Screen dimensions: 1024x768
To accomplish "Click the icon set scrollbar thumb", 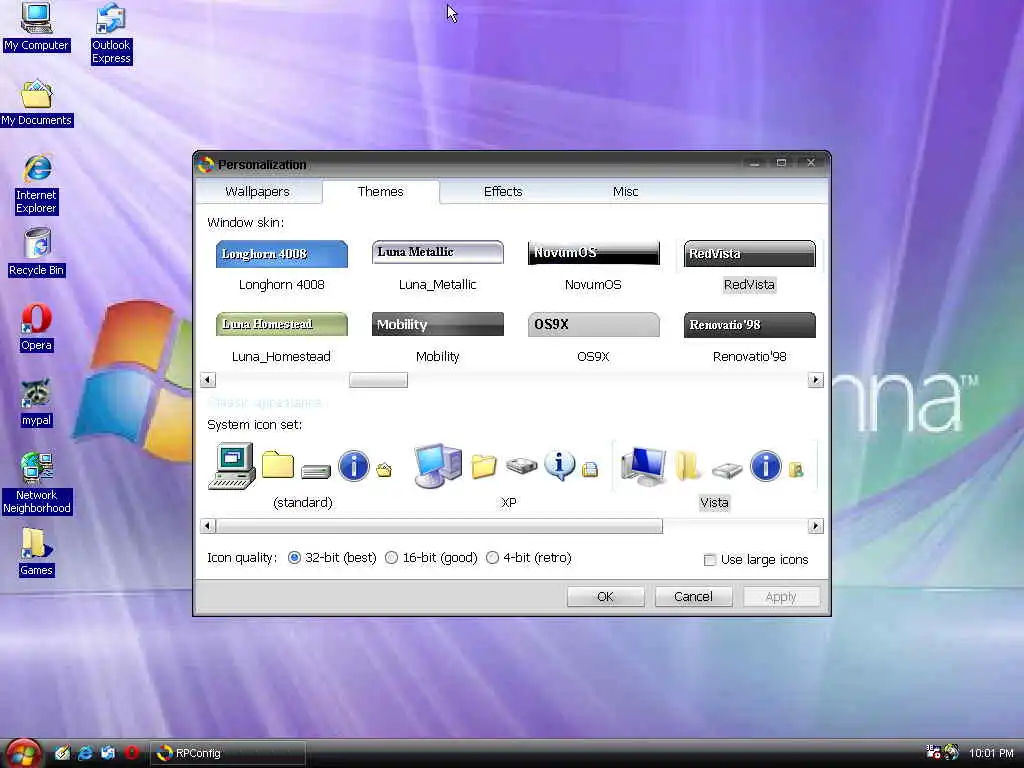I will [x=439, y=526].
